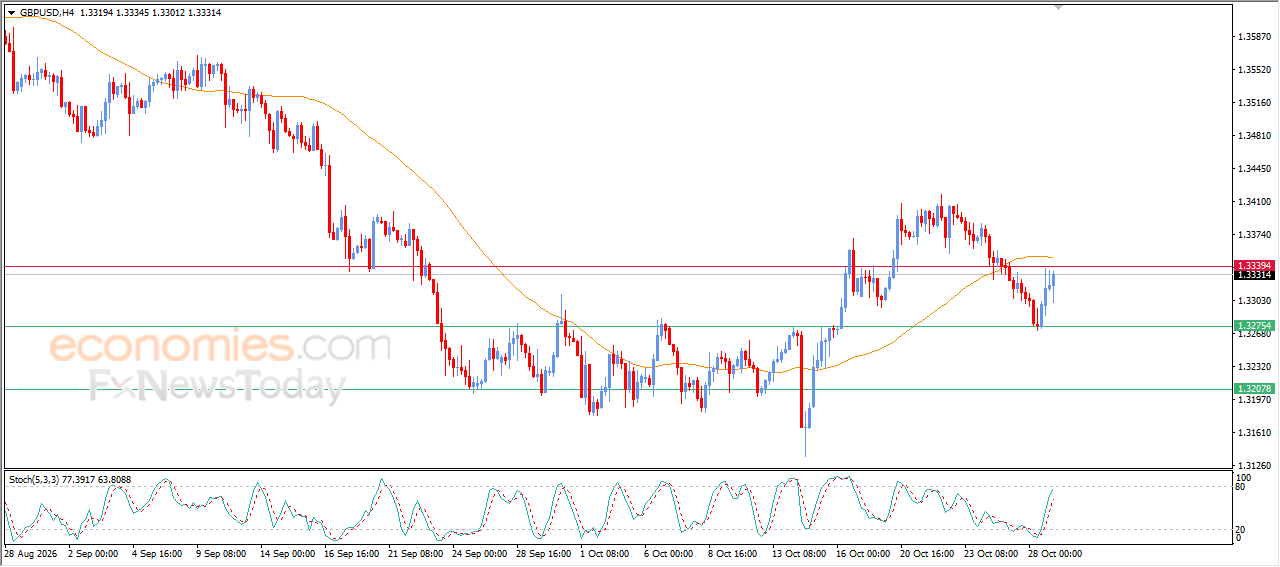Click the stochastic scale value 20

[1241, 529]
